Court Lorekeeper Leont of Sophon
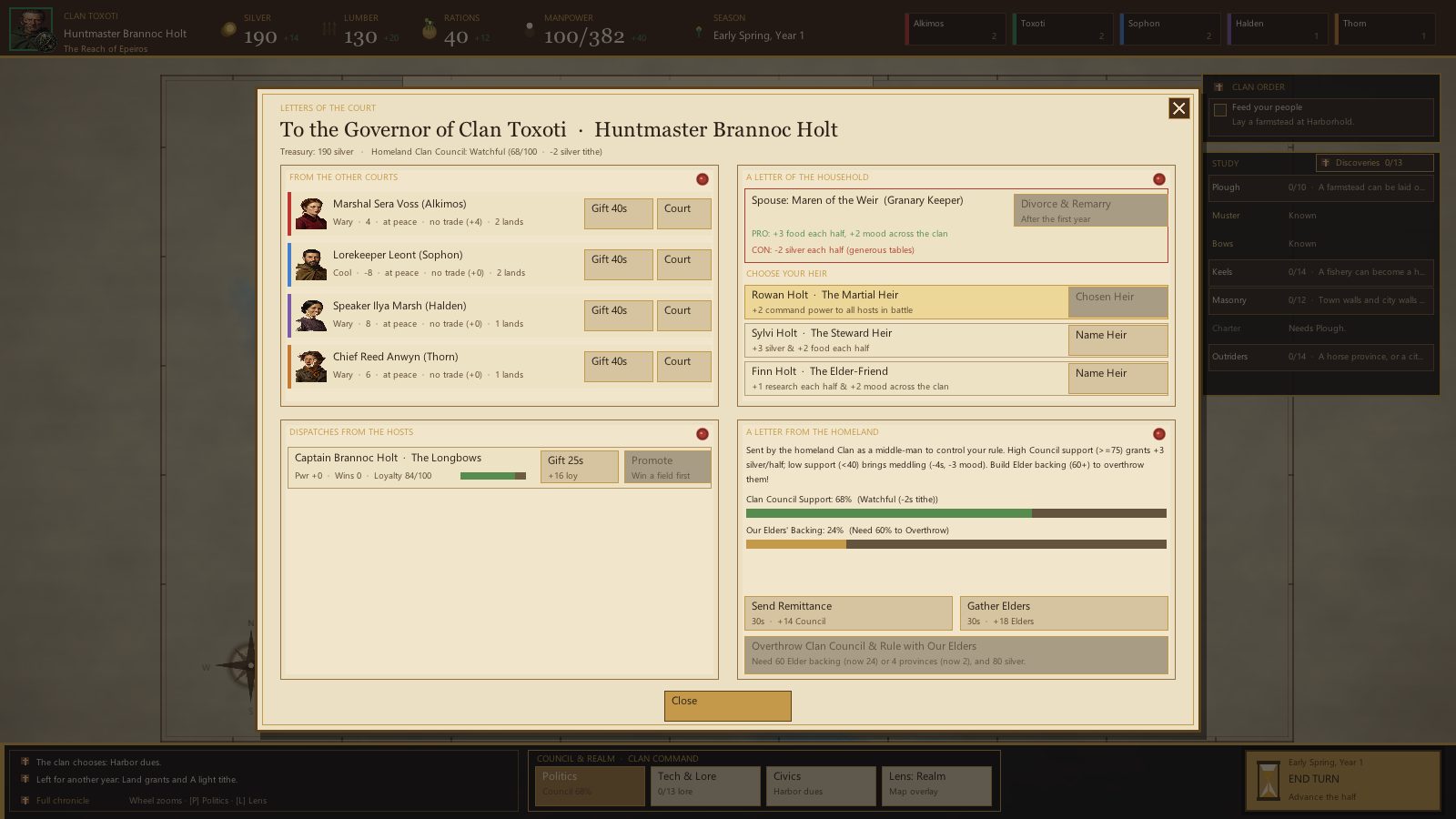Viewport: 1456px width, 819px height. tap(684, 265)
